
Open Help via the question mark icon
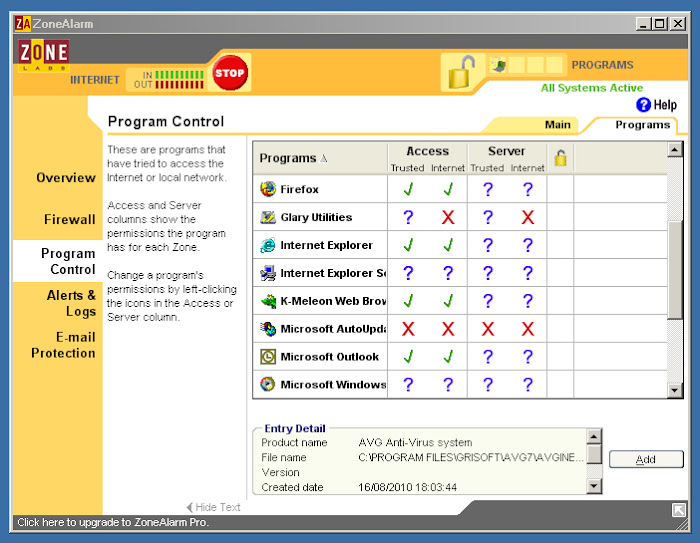point(643,104)
